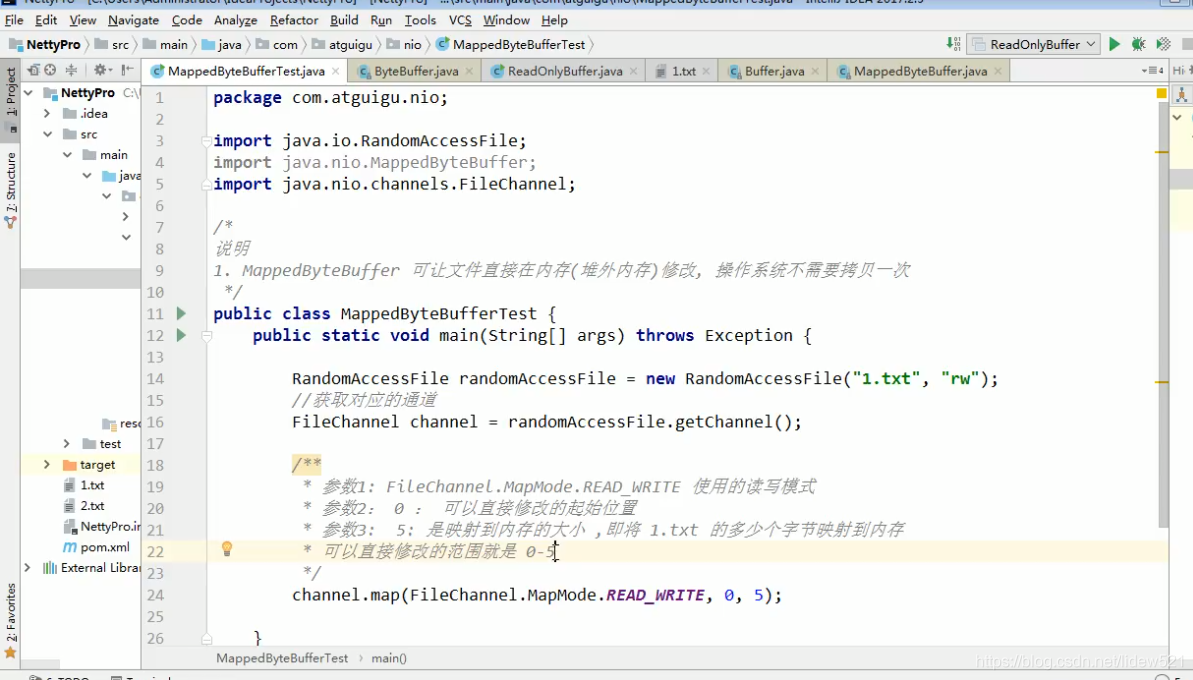Image resolution: width=1193 pixels, height=680 pixels.
Task: Switch to ReadOnlyBuffer.java tab
Action: coord(565,71)
